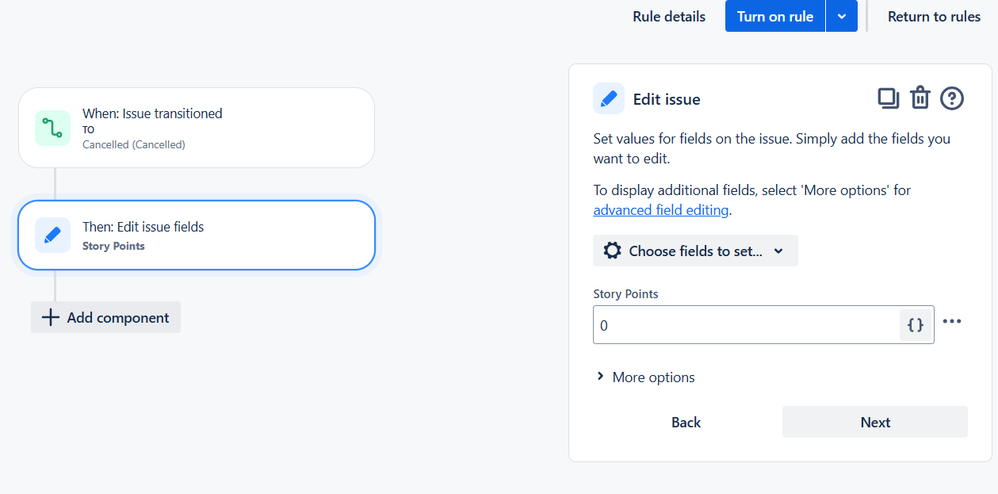Open help for Edit issue

pos(952,98)
